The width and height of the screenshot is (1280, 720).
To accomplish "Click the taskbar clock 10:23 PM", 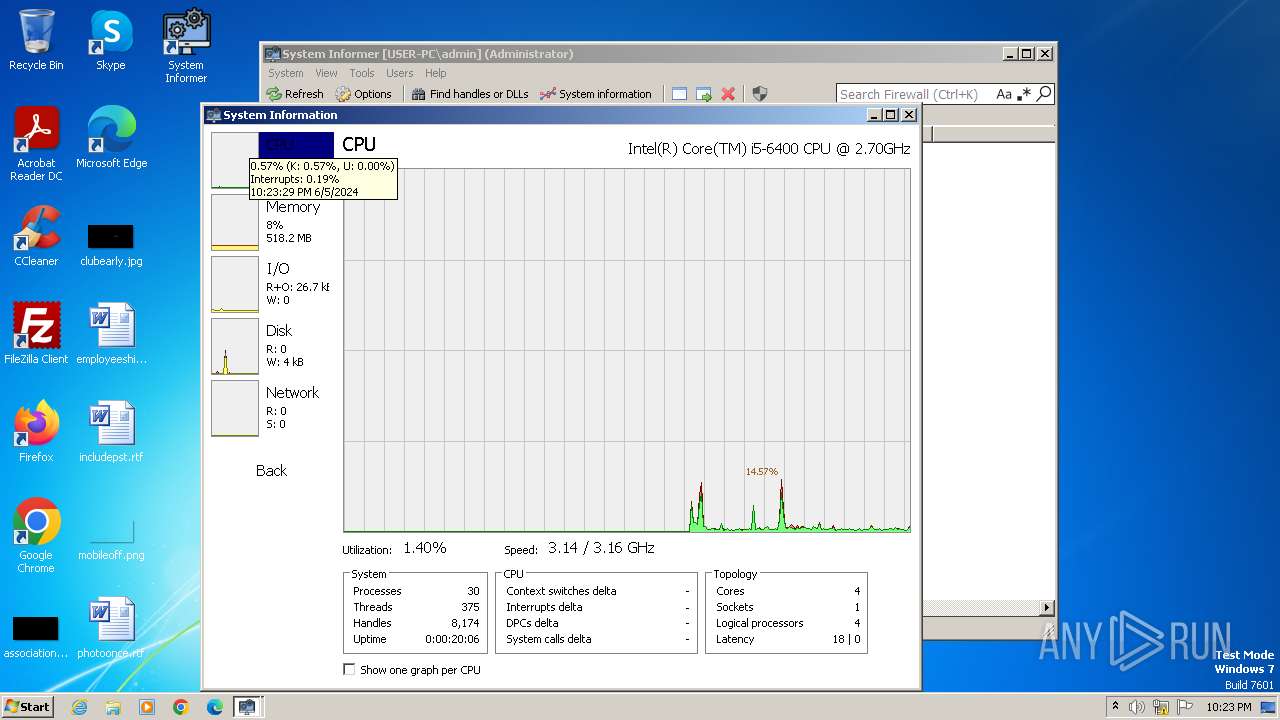I will pos(1228,707).
